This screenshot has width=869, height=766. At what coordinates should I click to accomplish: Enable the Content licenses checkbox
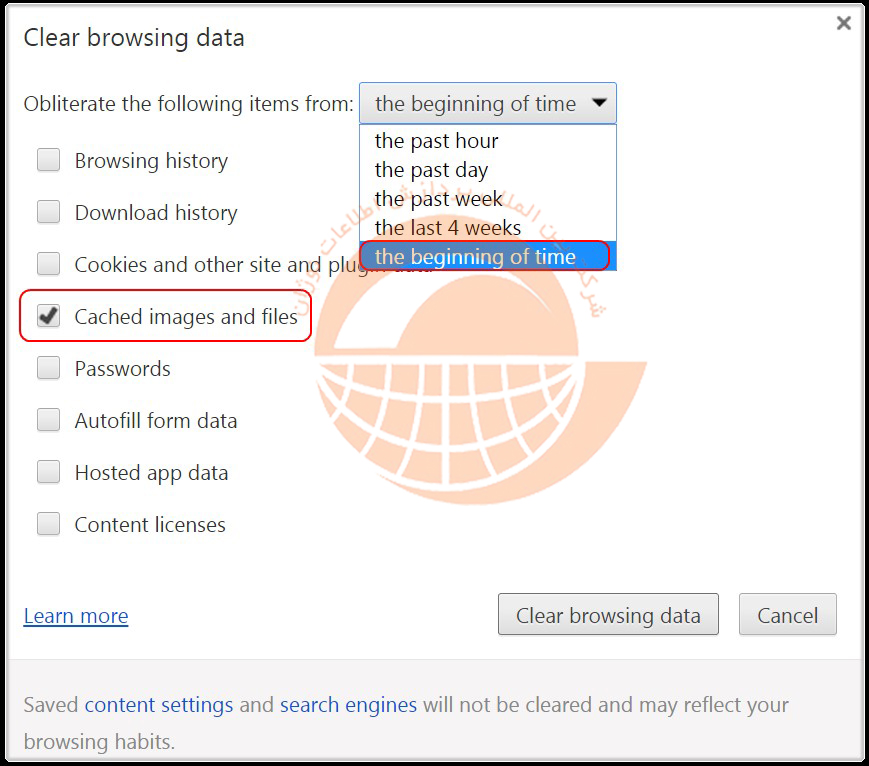[49, 525]
